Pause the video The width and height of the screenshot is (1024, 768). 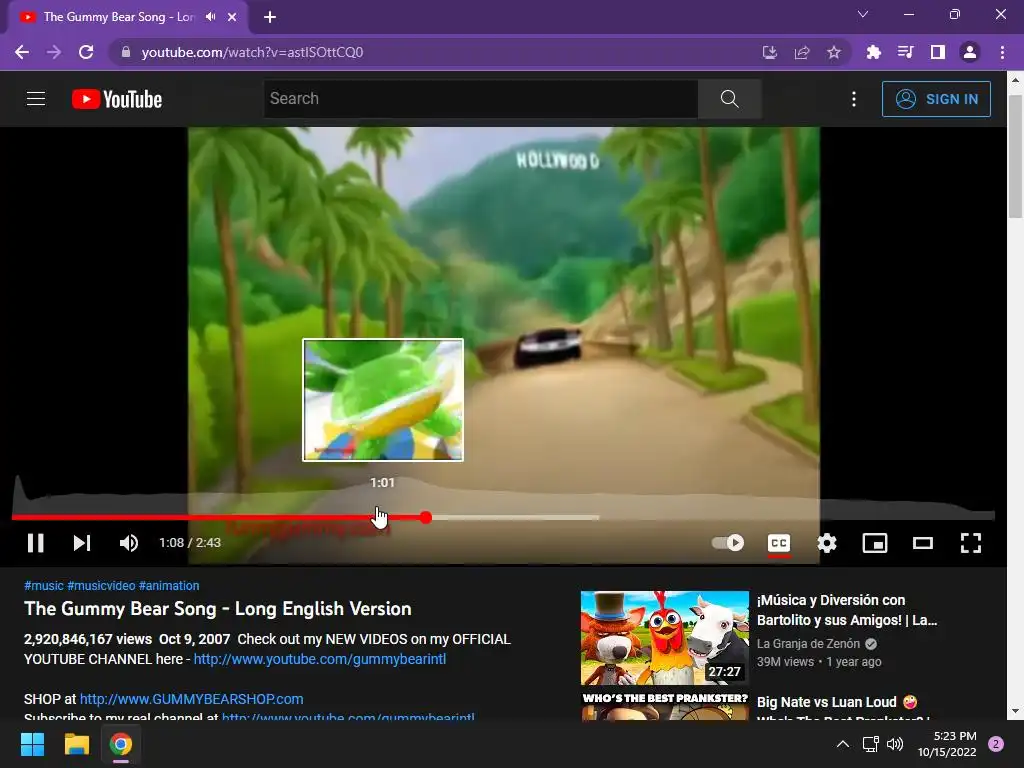(36, 543)
